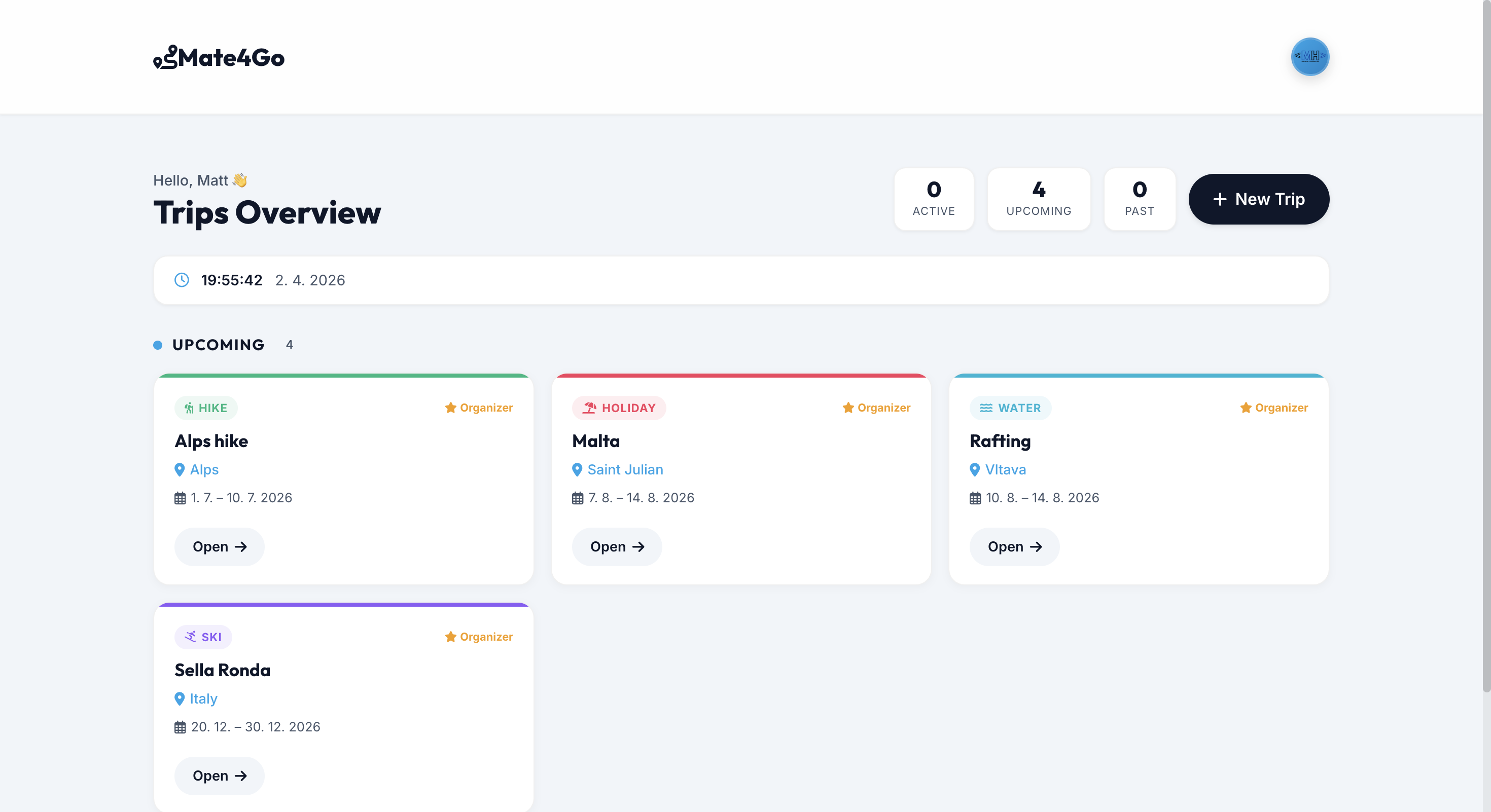Click the WATER category badge
The width and height of the screenshot is (1491, 812).
[x=1010, y=408]
